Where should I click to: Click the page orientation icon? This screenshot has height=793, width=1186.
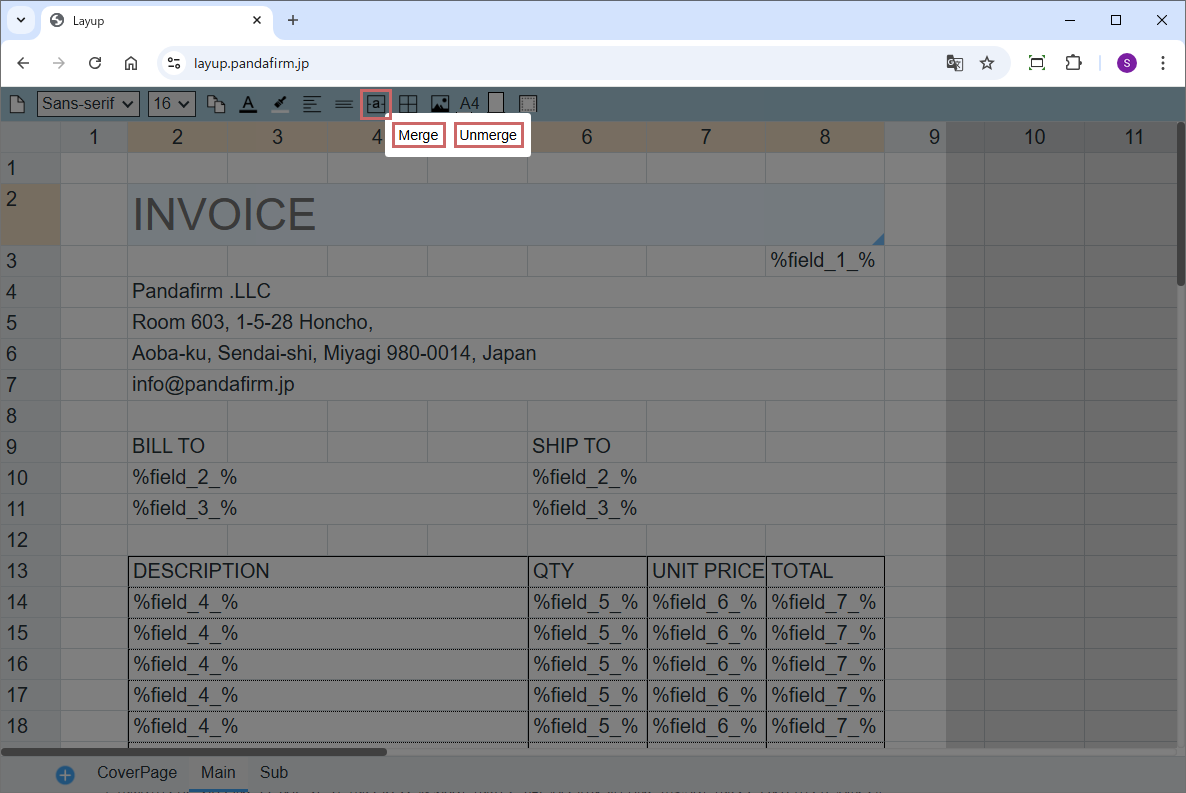tap(496, 104)
